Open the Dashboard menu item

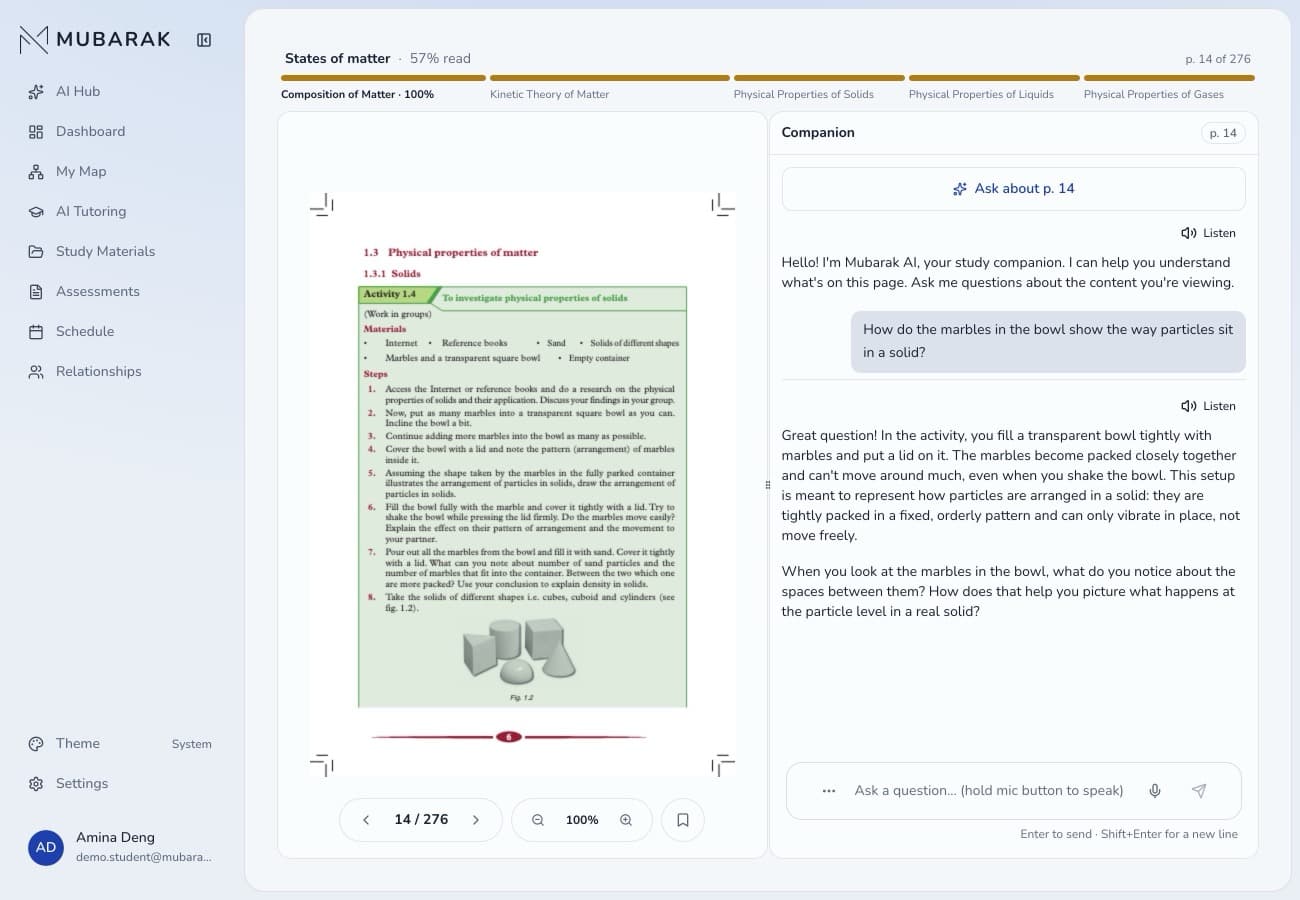pos(120,131)
